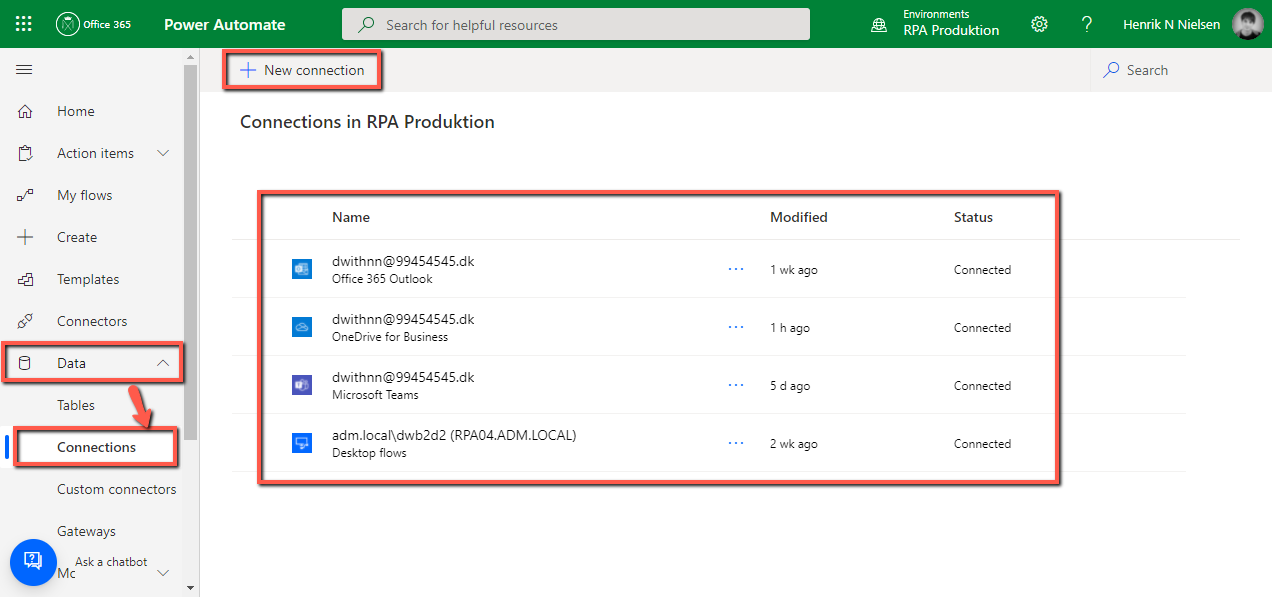Image resolution: width=1272 pixels, height=597 pixels.
Task: Click the Templates icon
Action: [x=26, y=279]
